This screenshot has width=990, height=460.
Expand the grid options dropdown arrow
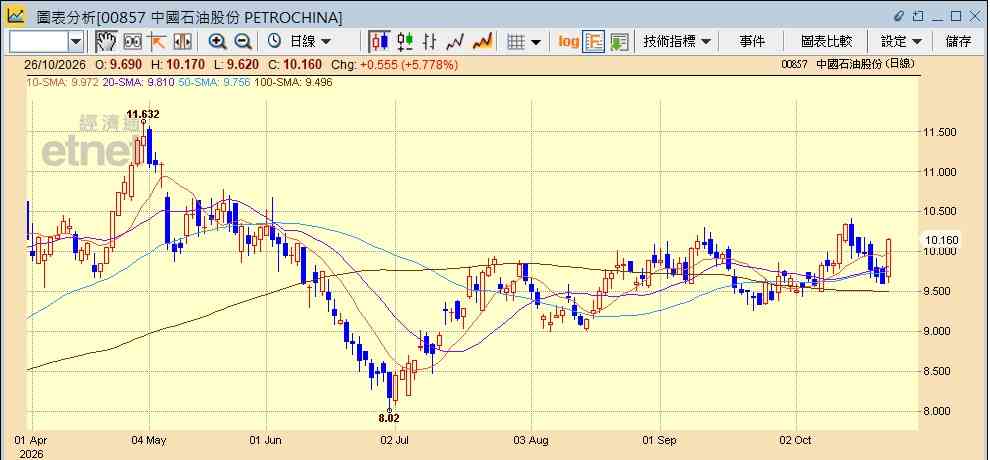(536, 42)
